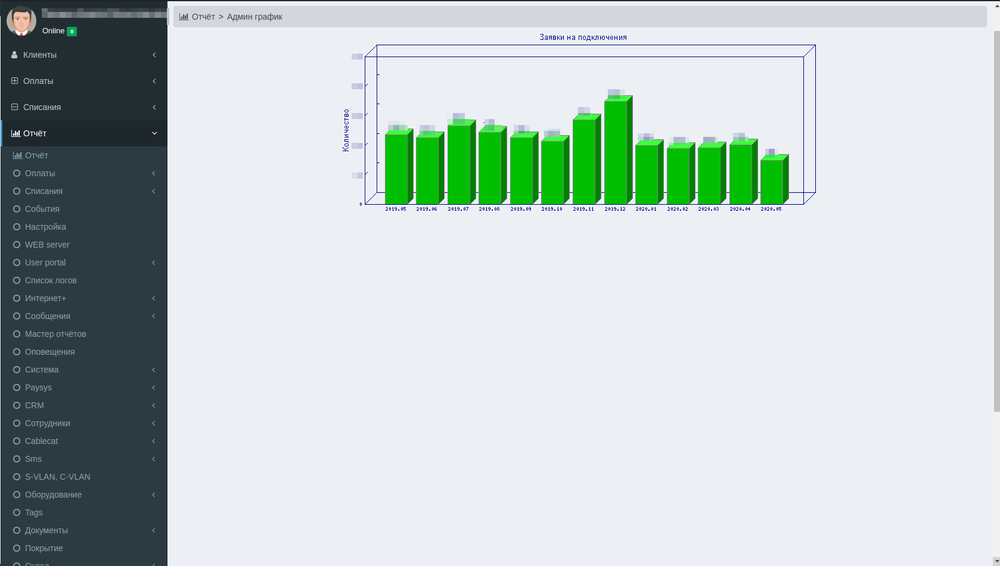This screenshot has width=1000, height=566.
Task: Select S-VLAN, C-VLAN in the sidebar
Action: point(57,477)
